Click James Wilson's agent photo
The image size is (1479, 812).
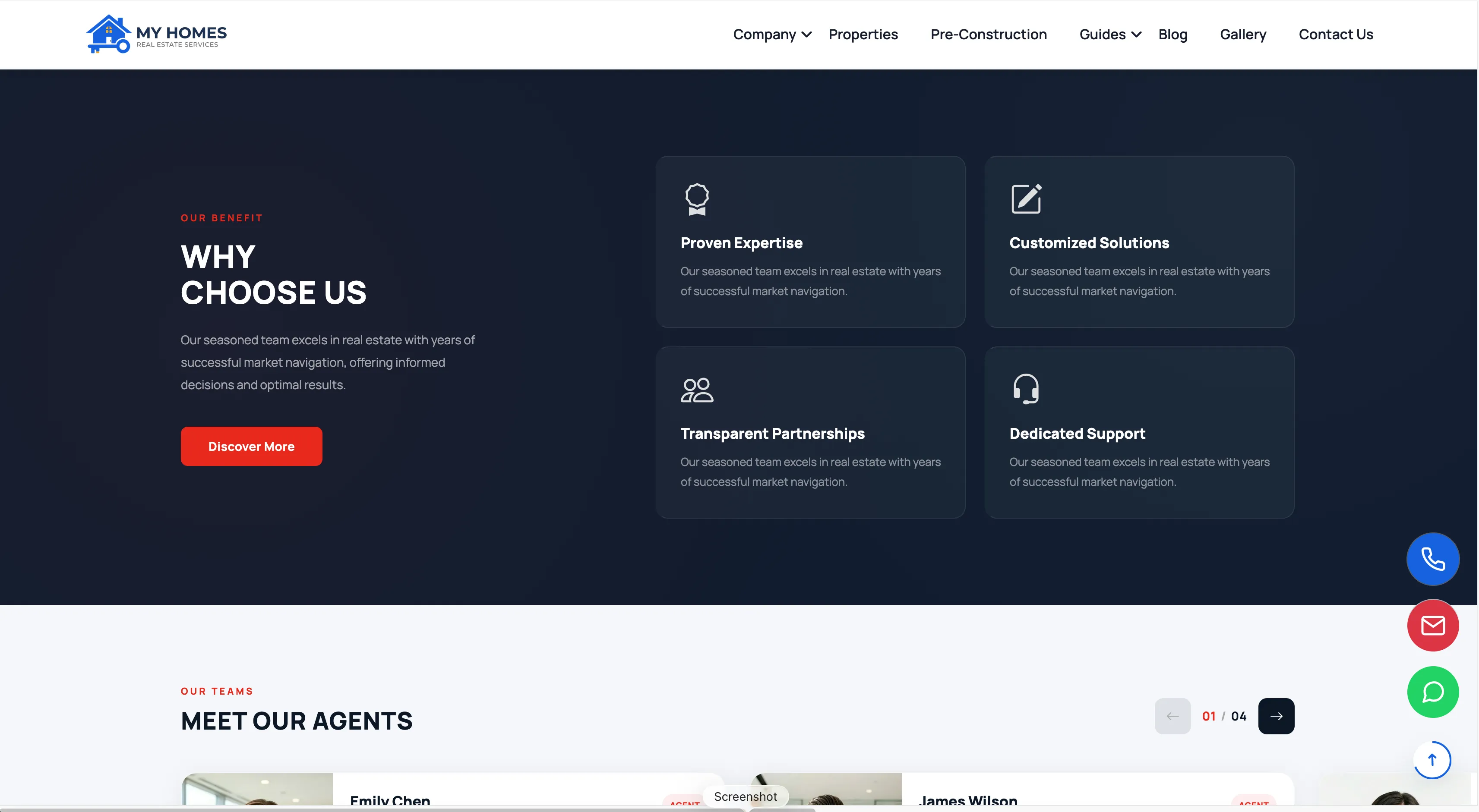coord(827,789)
